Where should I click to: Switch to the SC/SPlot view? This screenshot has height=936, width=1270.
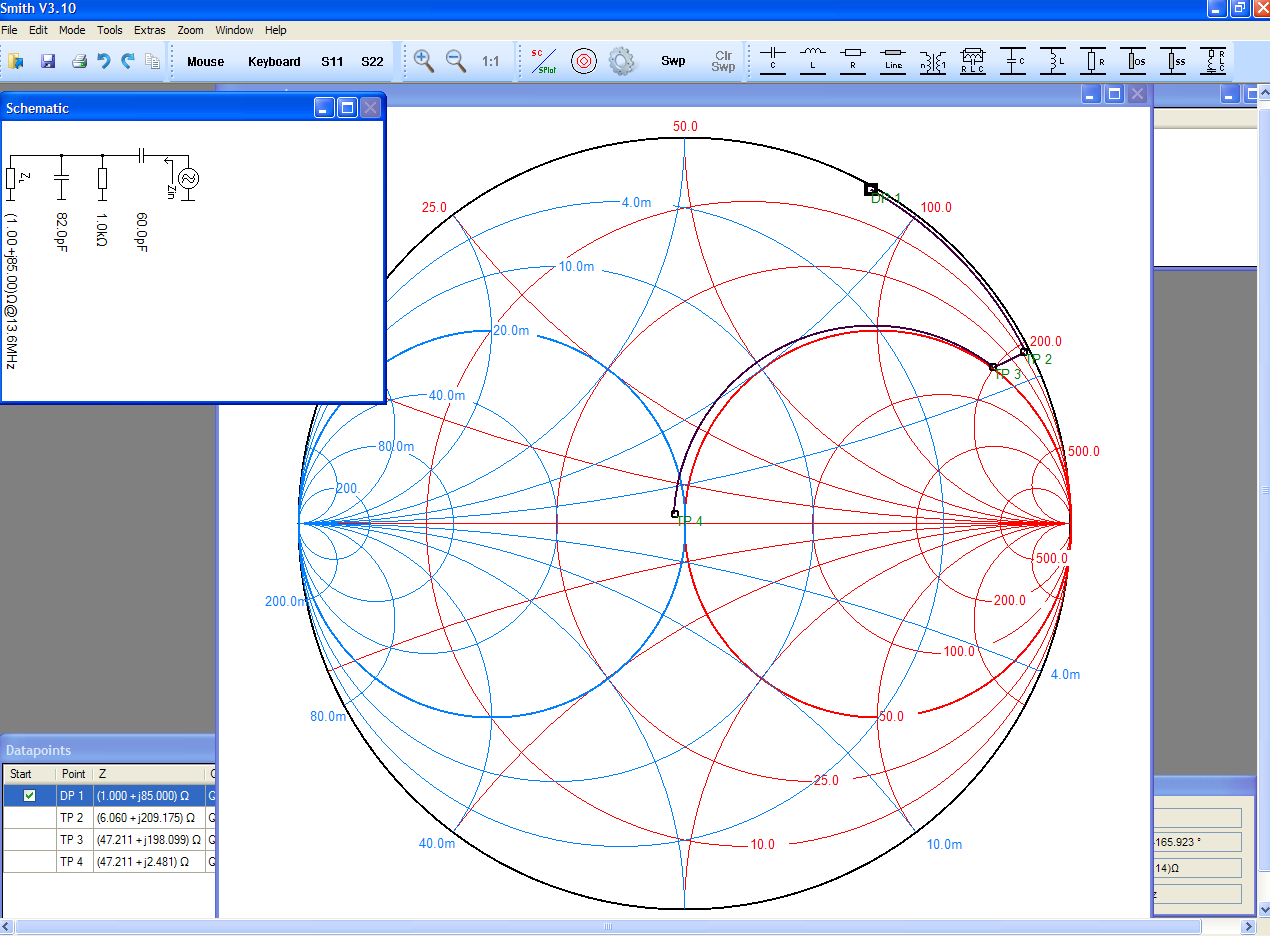tap(544, 61)
